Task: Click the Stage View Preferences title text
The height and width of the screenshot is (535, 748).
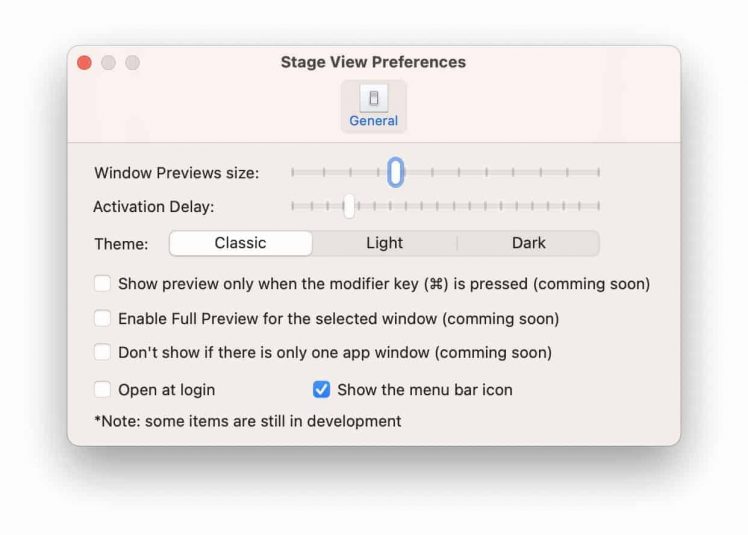Action: (x=373, y=62)
